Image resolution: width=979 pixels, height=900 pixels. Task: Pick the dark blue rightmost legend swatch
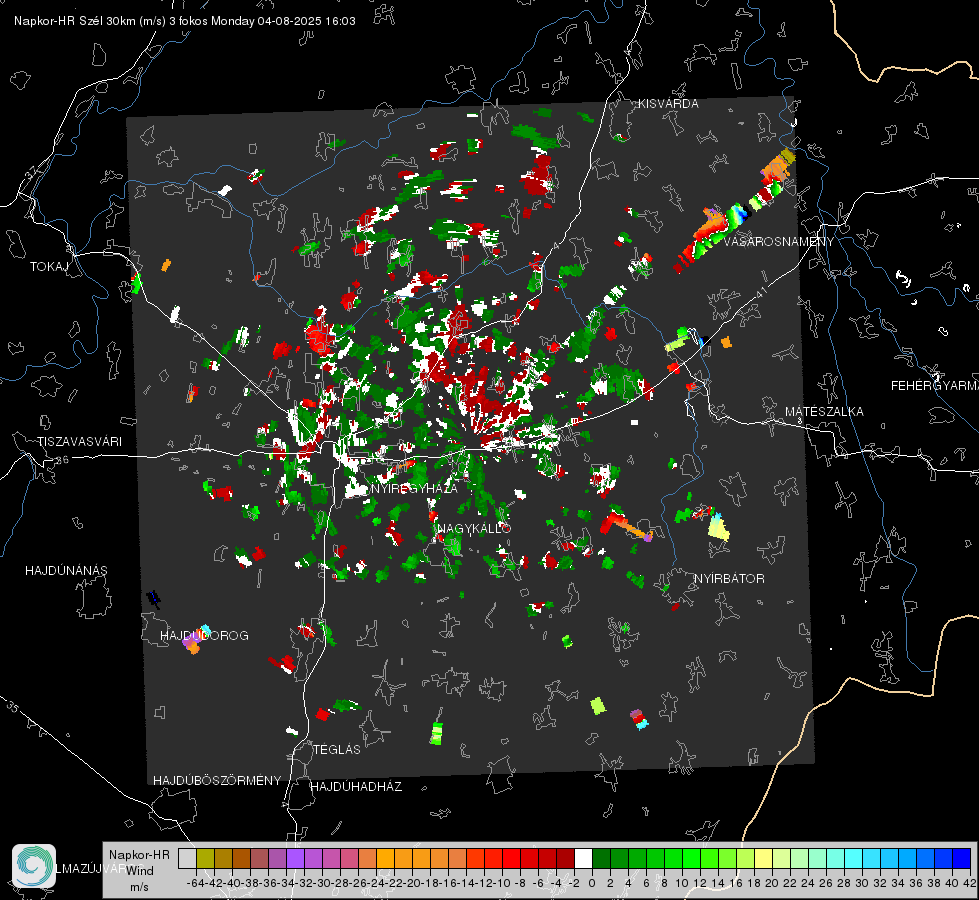click(962, 858)
